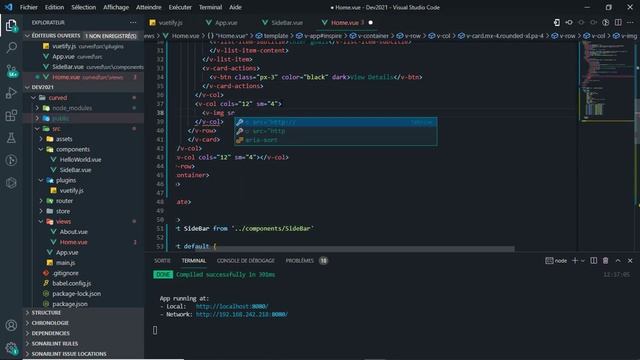Click the code minimap overview
Image resolution: width=640 pixels, height=360 pixels.
pos(606,82)
